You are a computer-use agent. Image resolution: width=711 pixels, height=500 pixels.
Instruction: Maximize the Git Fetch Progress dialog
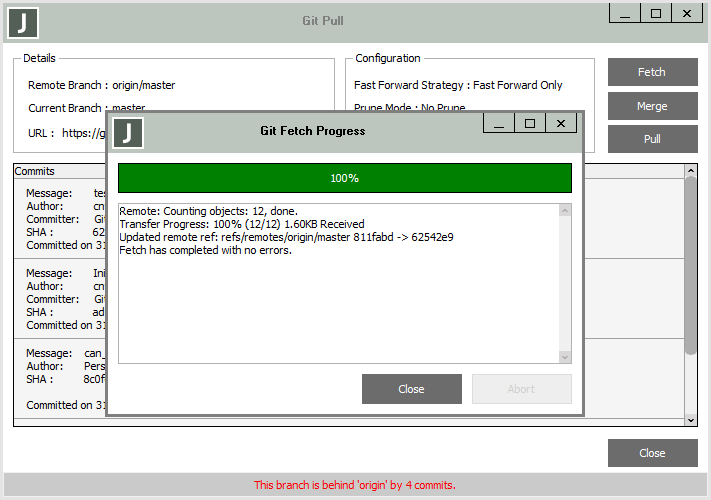tap(530, 124)
